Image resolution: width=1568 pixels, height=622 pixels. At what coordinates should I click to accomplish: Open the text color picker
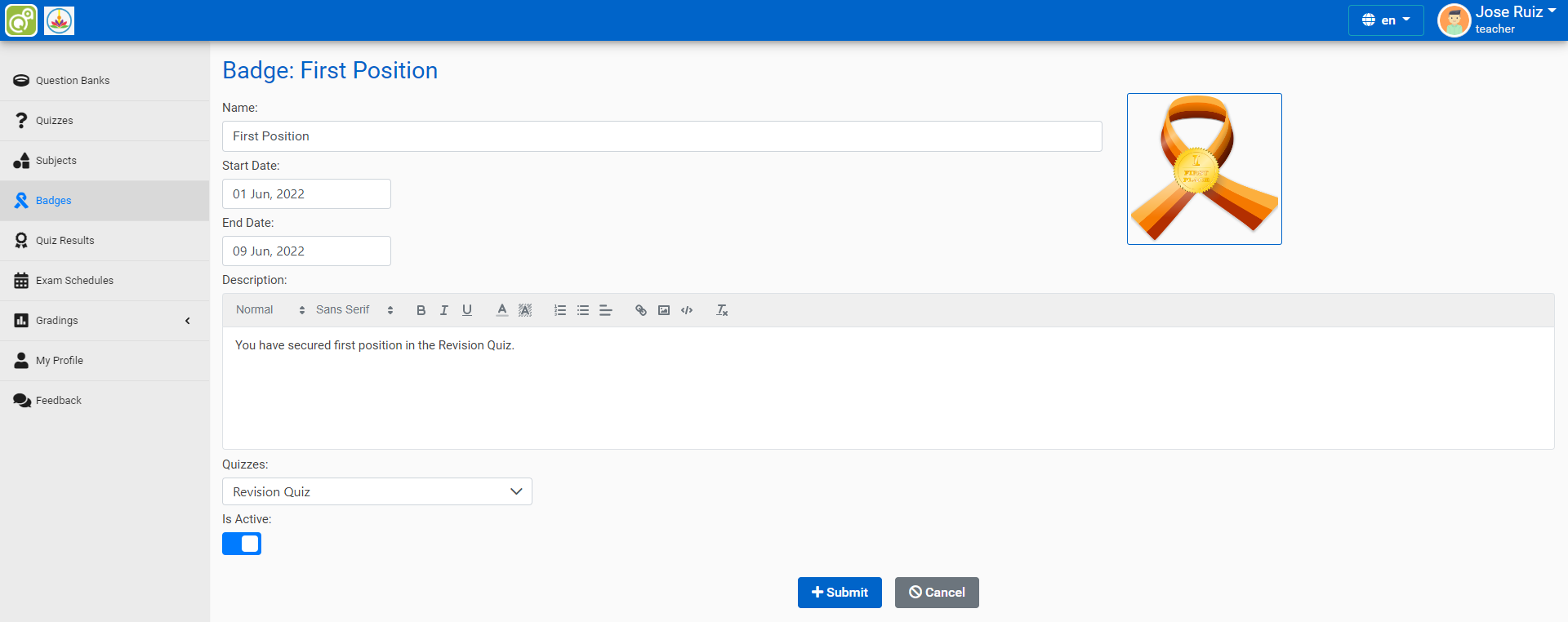point(501,310)
